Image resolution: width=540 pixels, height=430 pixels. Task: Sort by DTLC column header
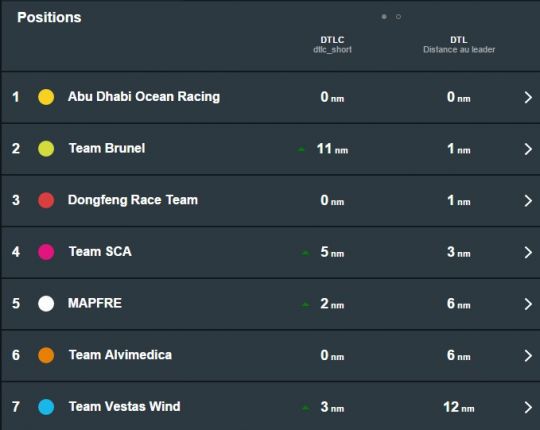332,44
